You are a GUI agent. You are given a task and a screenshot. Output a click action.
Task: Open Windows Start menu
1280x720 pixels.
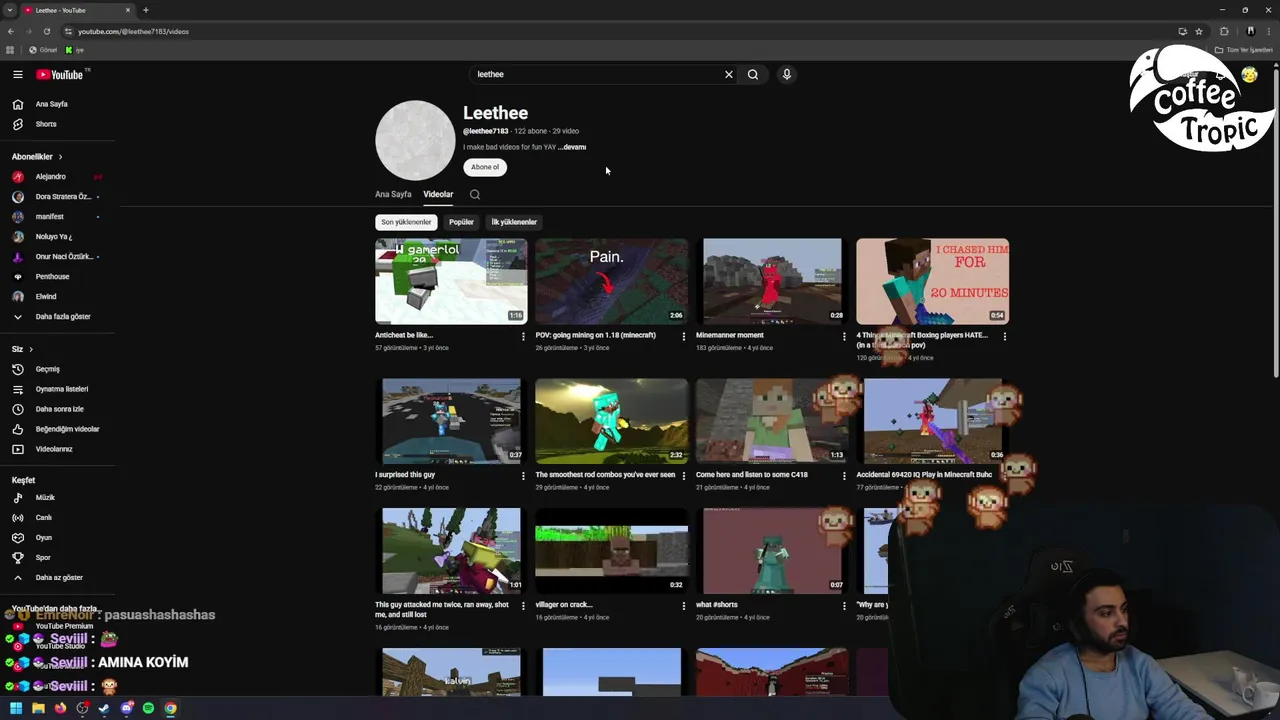click(x=16, y=708)
